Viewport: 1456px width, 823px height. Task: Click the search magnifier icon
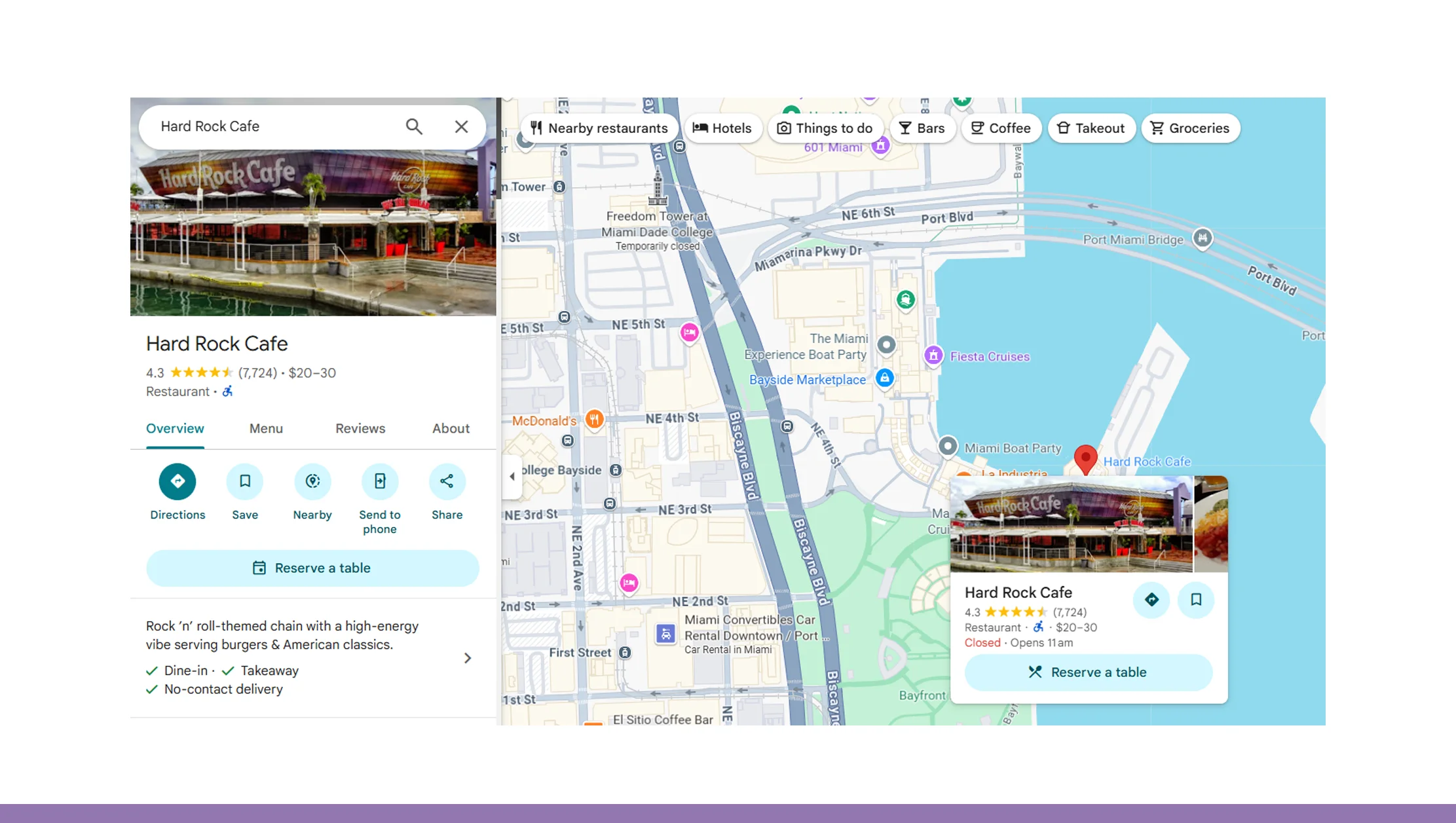[414, 126]
